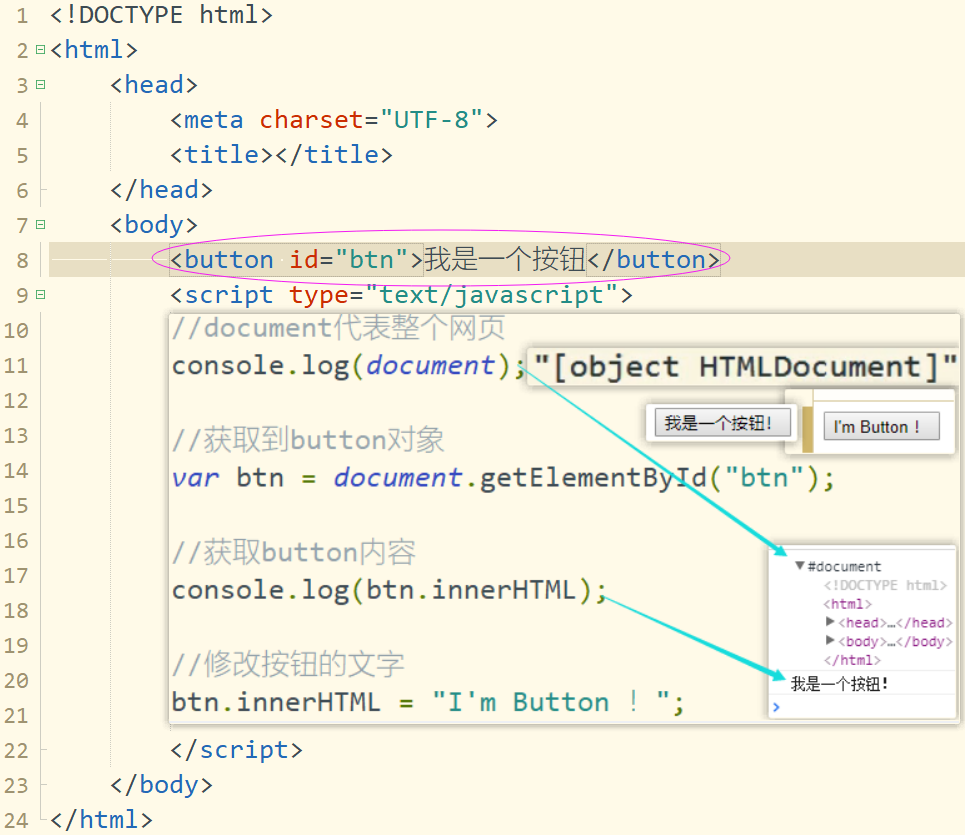Click the //修改按钮的文字 comment

click(288, 664)
